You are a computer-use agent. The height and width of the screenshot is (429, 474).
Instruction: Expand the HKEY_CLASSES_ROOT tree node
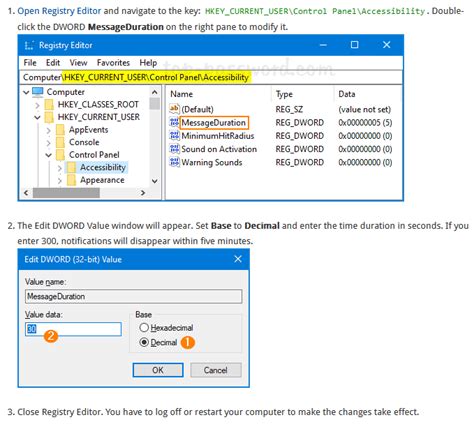tap(37, 105)
